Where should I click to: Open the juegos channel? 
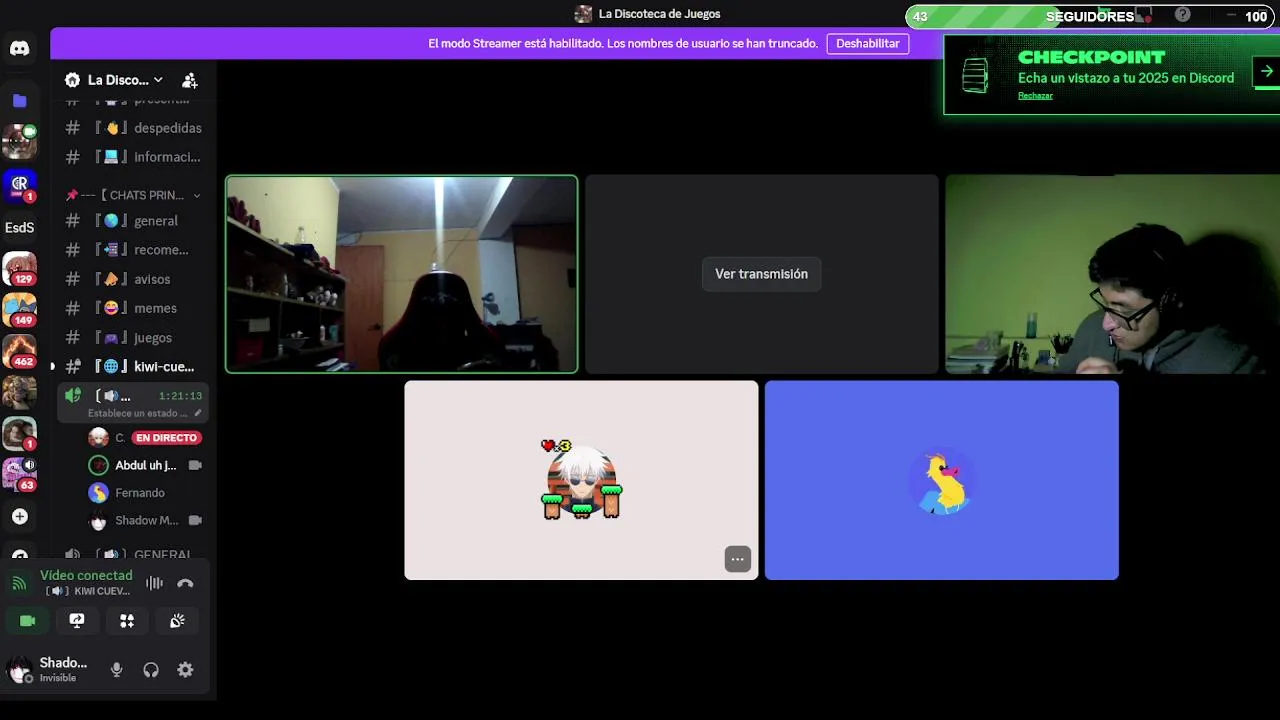[133, 338]
